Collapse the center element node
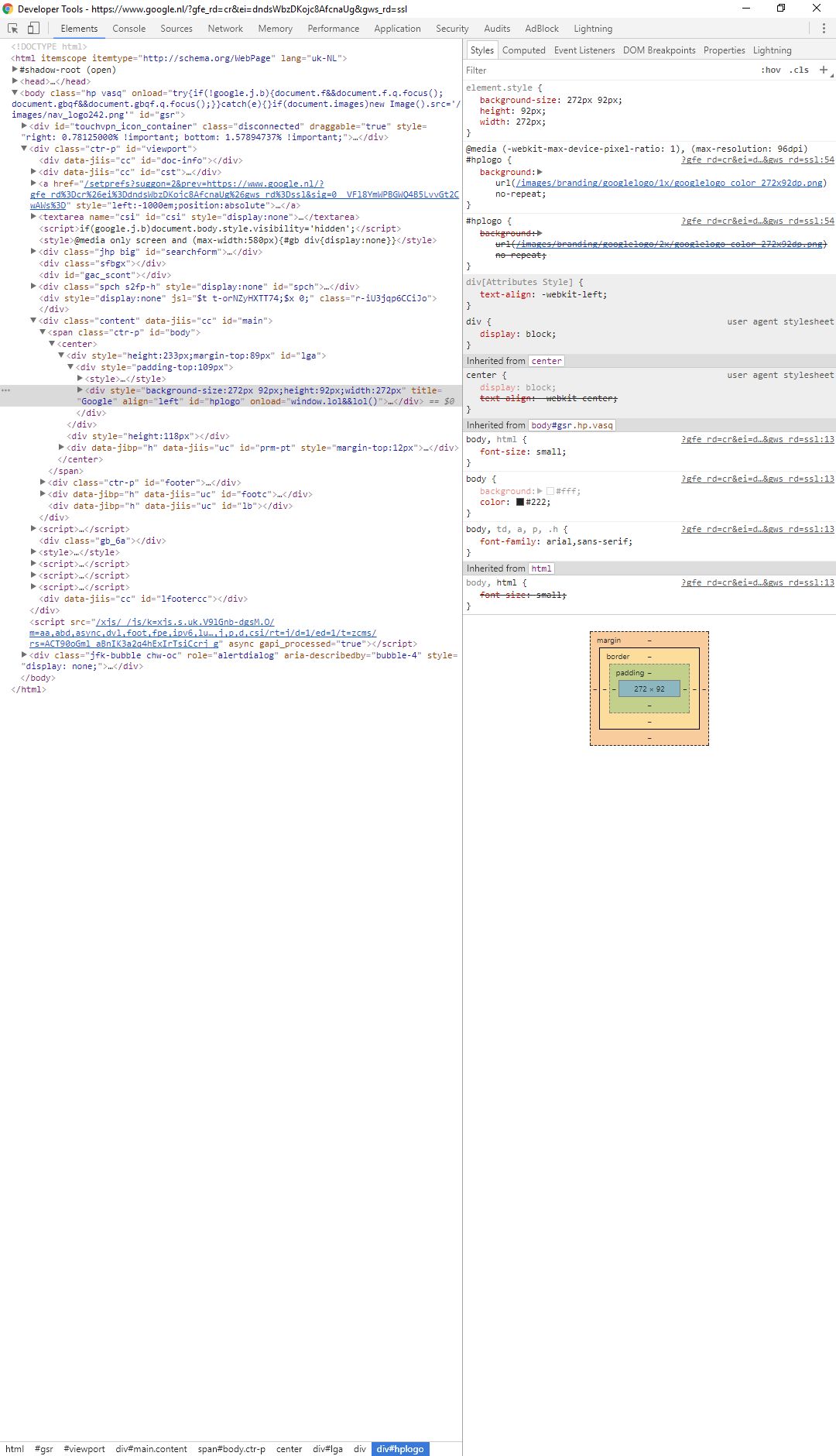Screen dimensions: 836x1456 [52, 344]
